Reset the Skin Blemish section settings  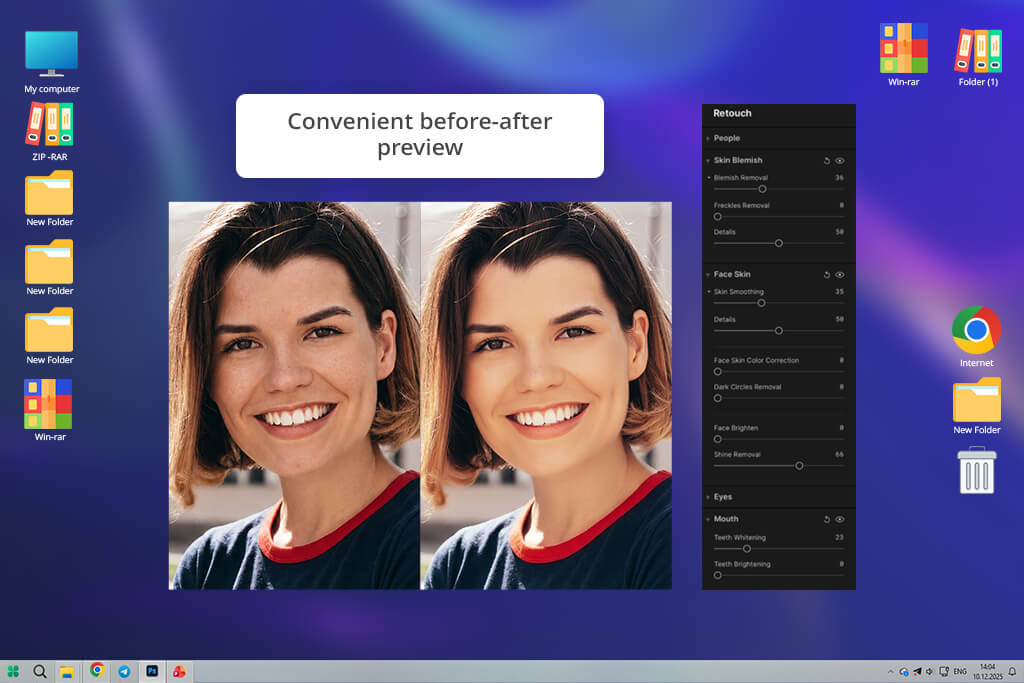click(827, 161)
